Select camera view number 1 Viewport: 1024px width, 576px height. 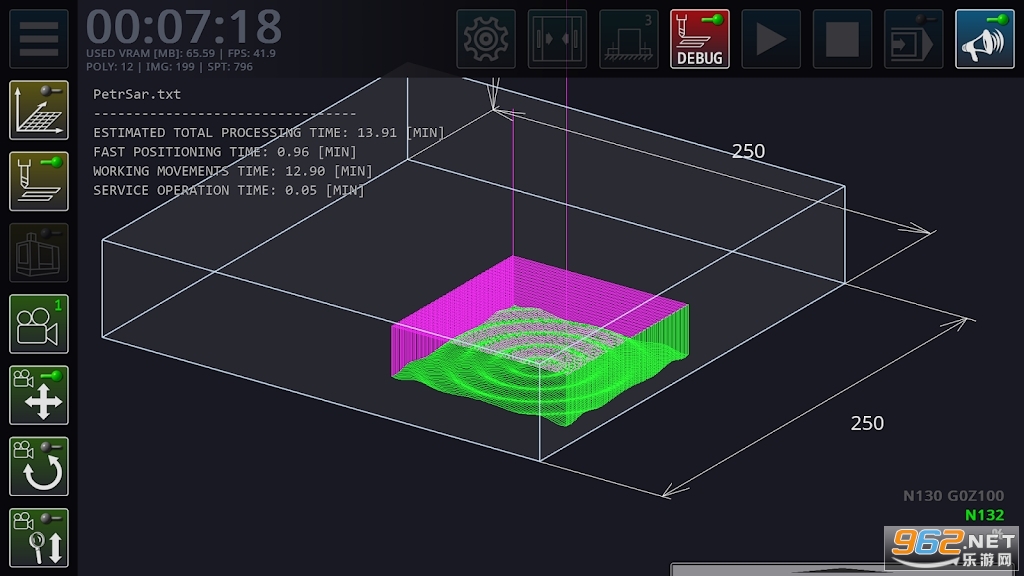(x=39, y=323)
